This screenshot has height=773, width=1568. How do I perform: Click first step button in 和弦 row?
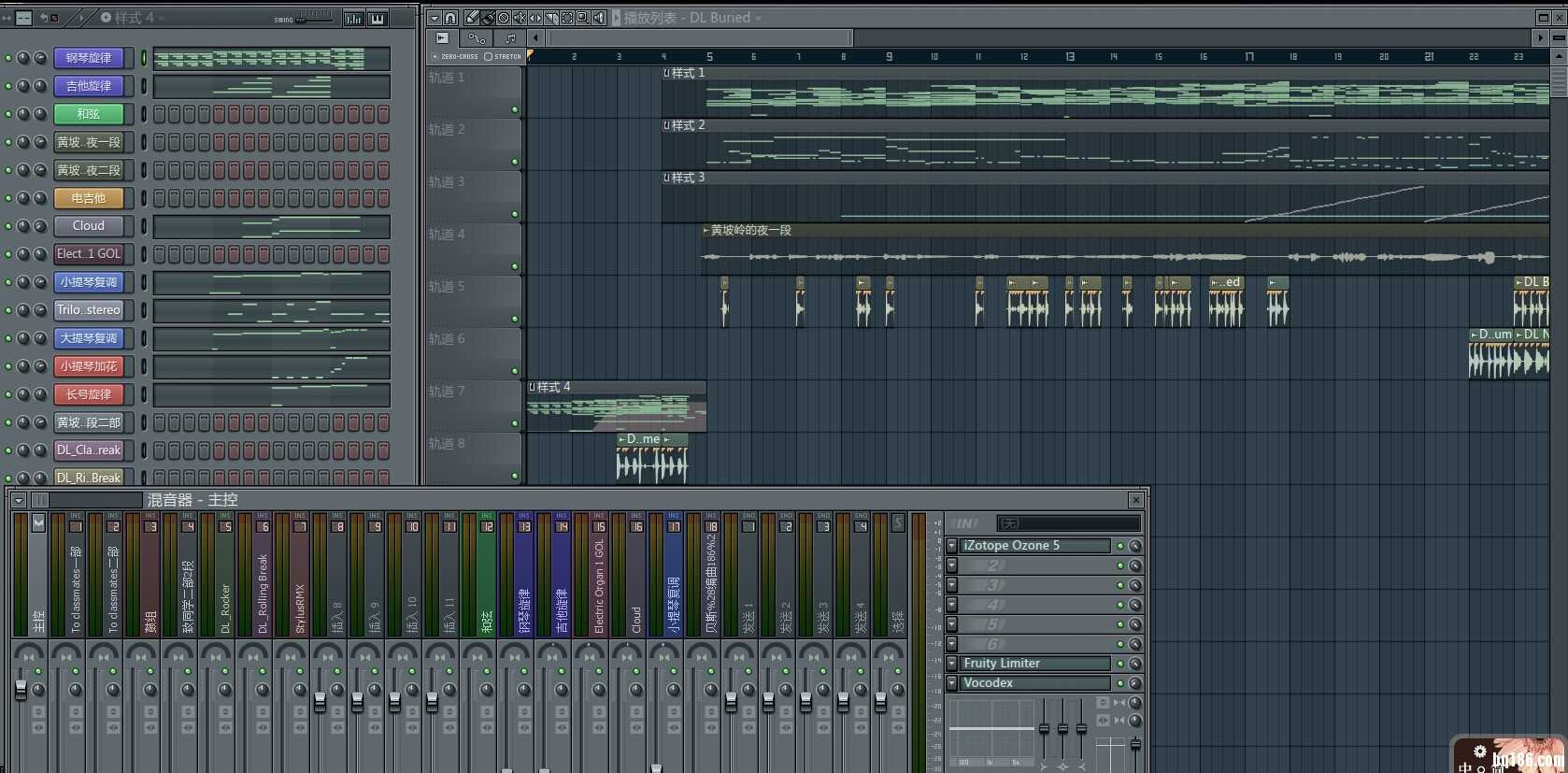[159, 114]
